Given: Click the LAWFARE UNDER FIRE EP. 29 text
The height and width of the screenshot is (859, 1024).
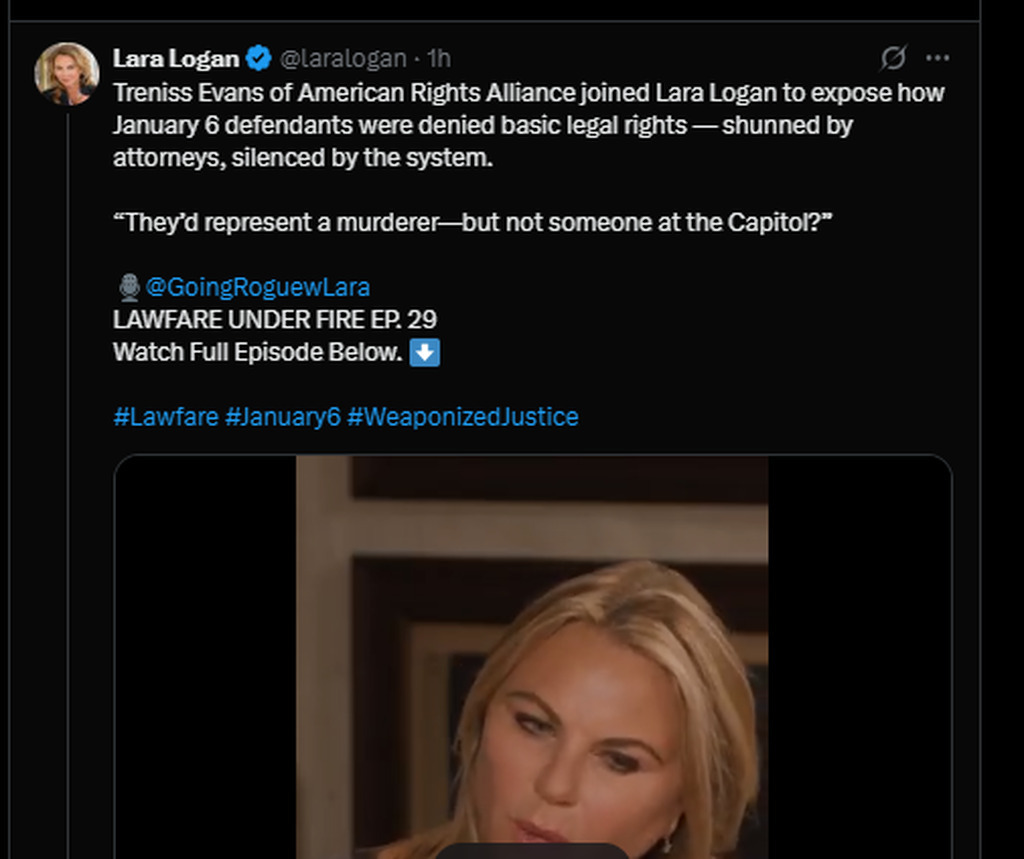Looking at the screenshot, I should 275,320.
